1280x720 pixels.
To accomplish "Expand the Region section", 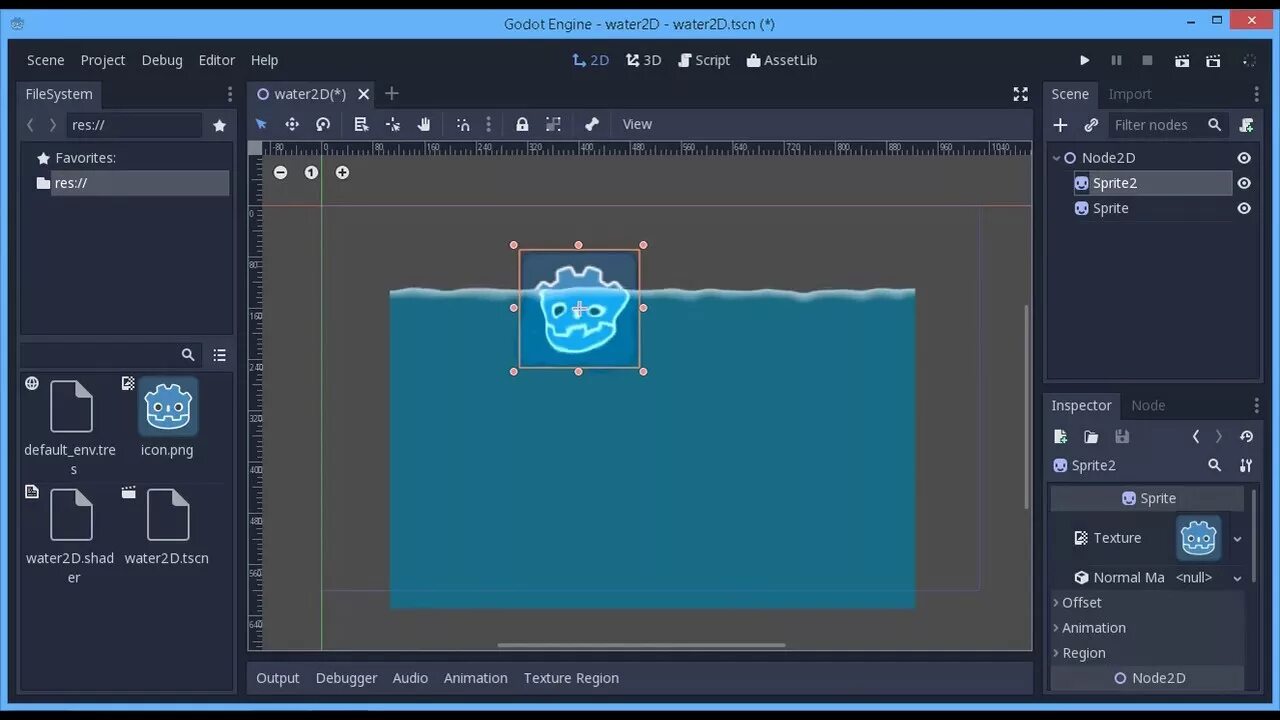I will [x=1147, y=653].
